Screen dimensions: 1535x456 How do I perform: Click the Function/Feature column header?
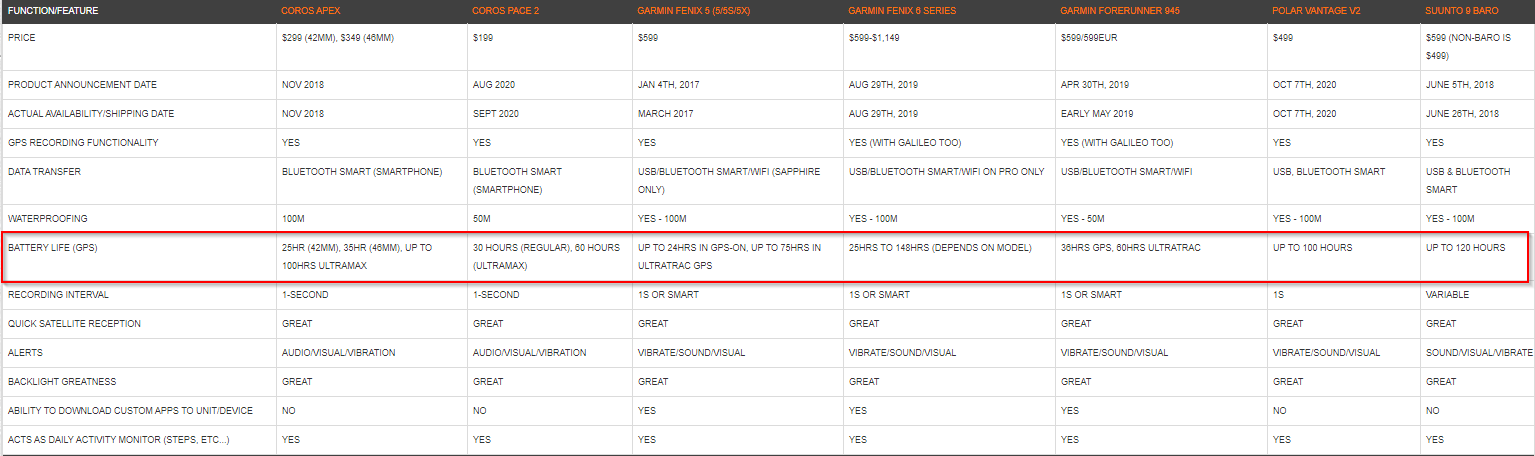point(52,11)
